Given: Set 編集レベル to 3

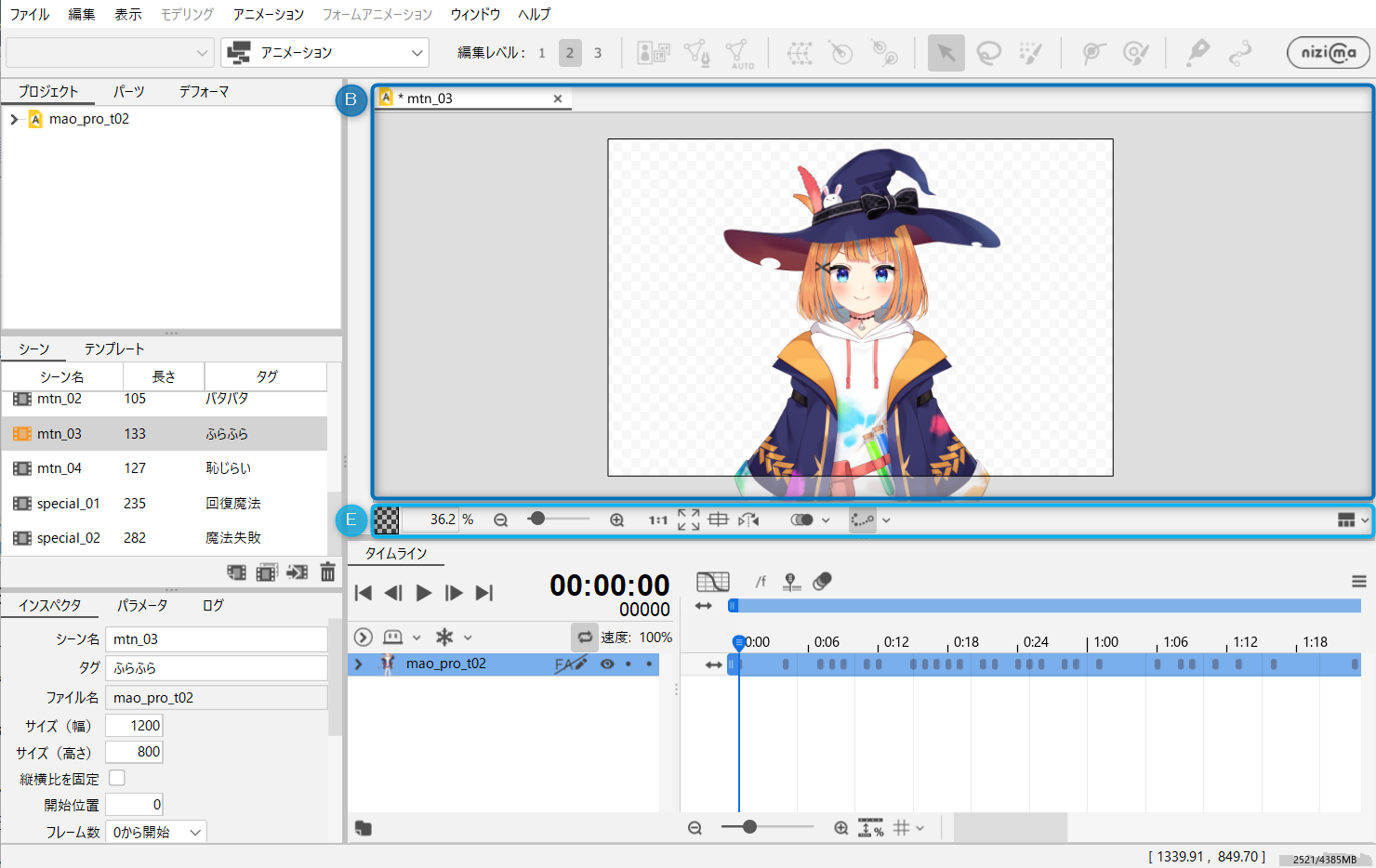Looking at the screenshot, I should [x=598, y=53].
